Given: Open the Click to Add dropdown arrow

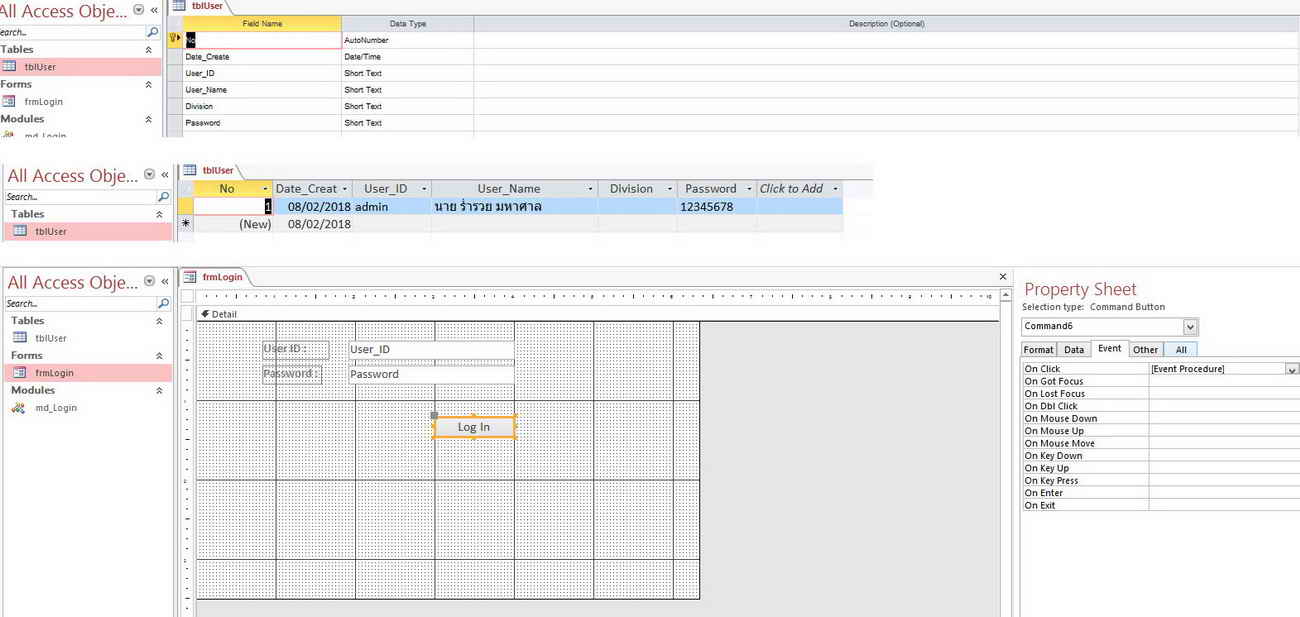Looking at the screenshot, I should tap(835, 189).
